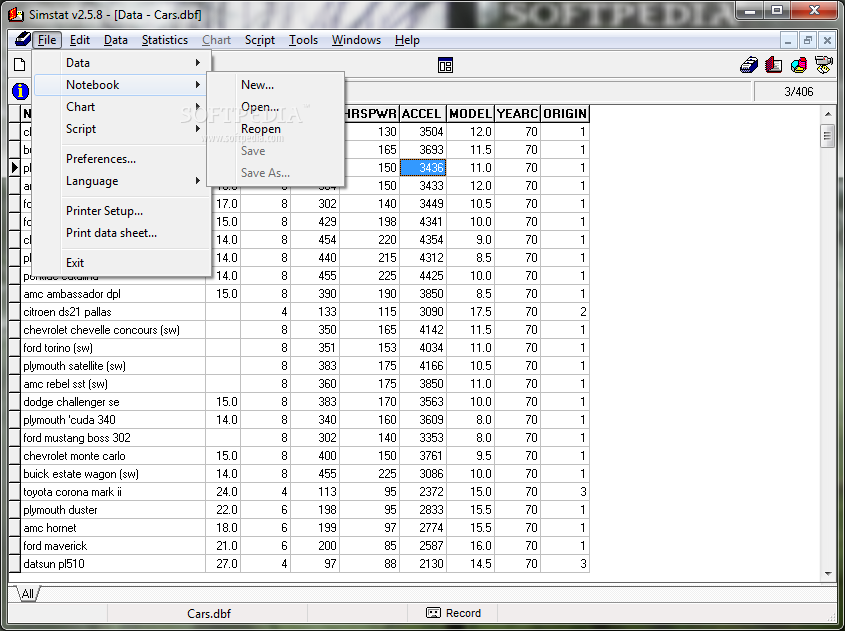Click the ACCEL column header
This screenshot has height=631, width=845.
point(423,114)
